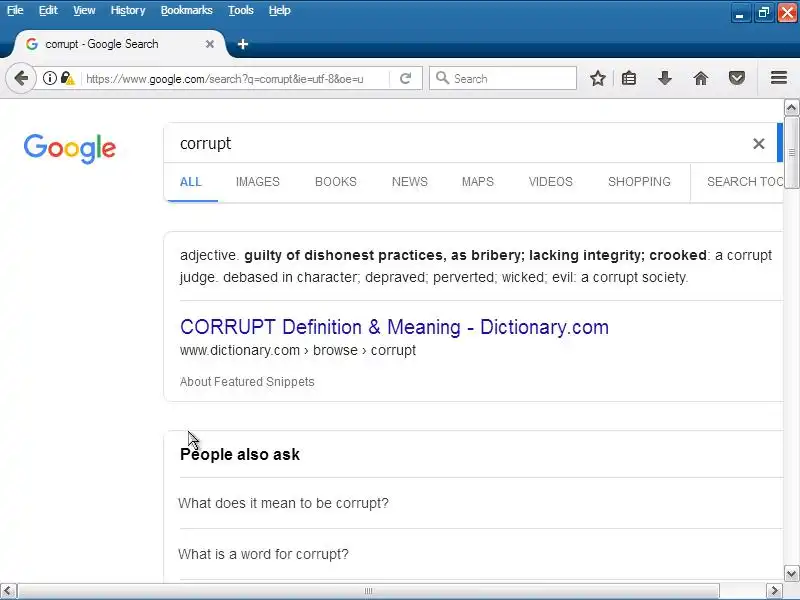Open the Edit menu
Screen dimensions: 800x600
[x=48, y=10]
